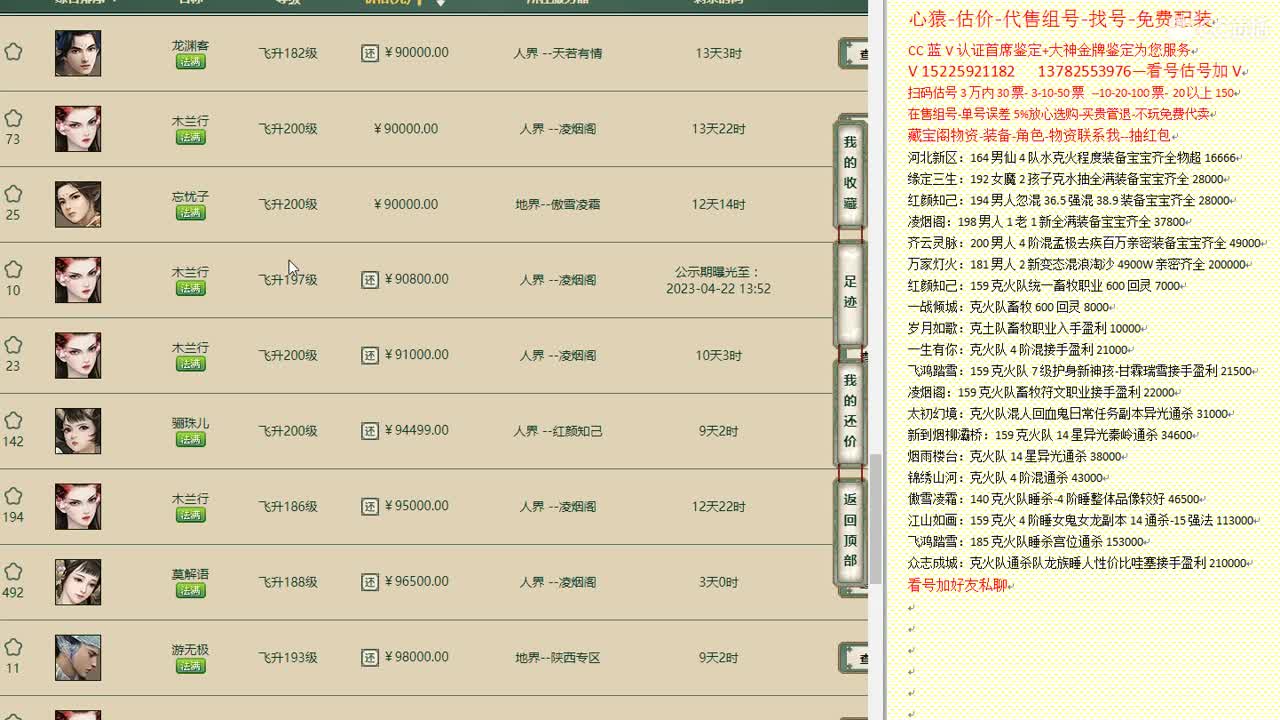Click document line starting 万家灯火
Viewport: 1280px width, 720px height.
point(1079,265)
